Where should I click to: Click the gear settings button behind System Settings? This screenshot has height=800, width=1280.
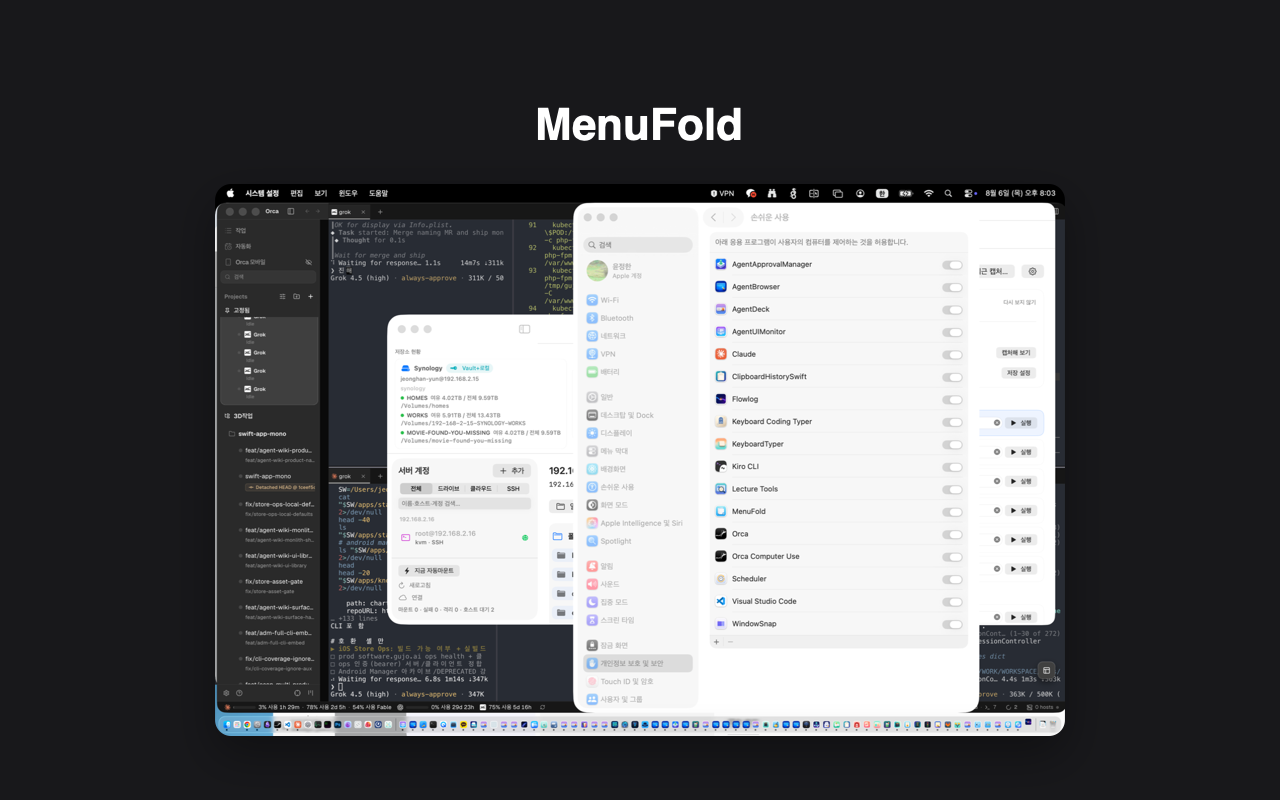[1033, 271]
